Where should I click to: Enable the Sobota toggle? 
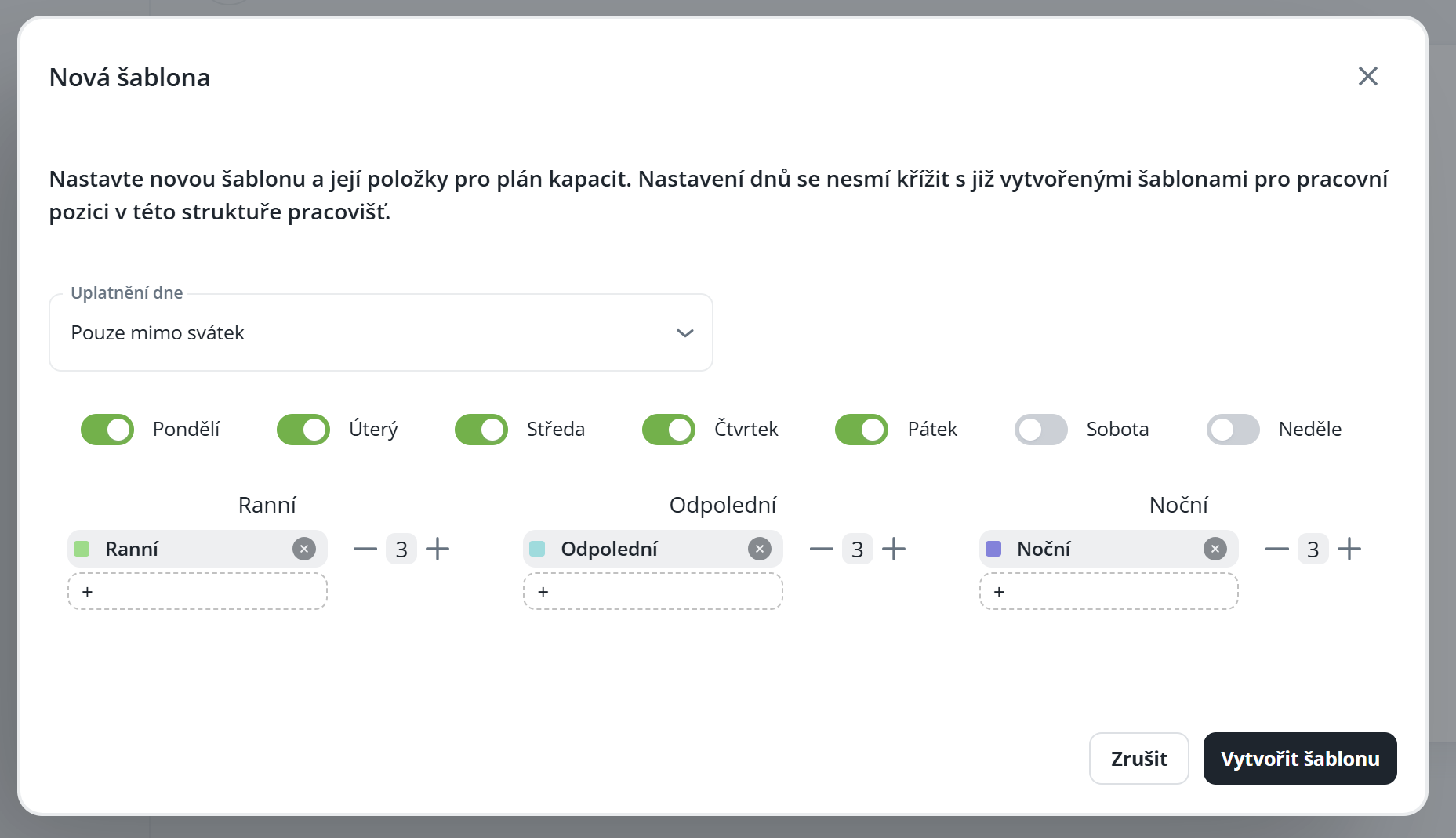pyautogui.click(x=1040, y=430)
